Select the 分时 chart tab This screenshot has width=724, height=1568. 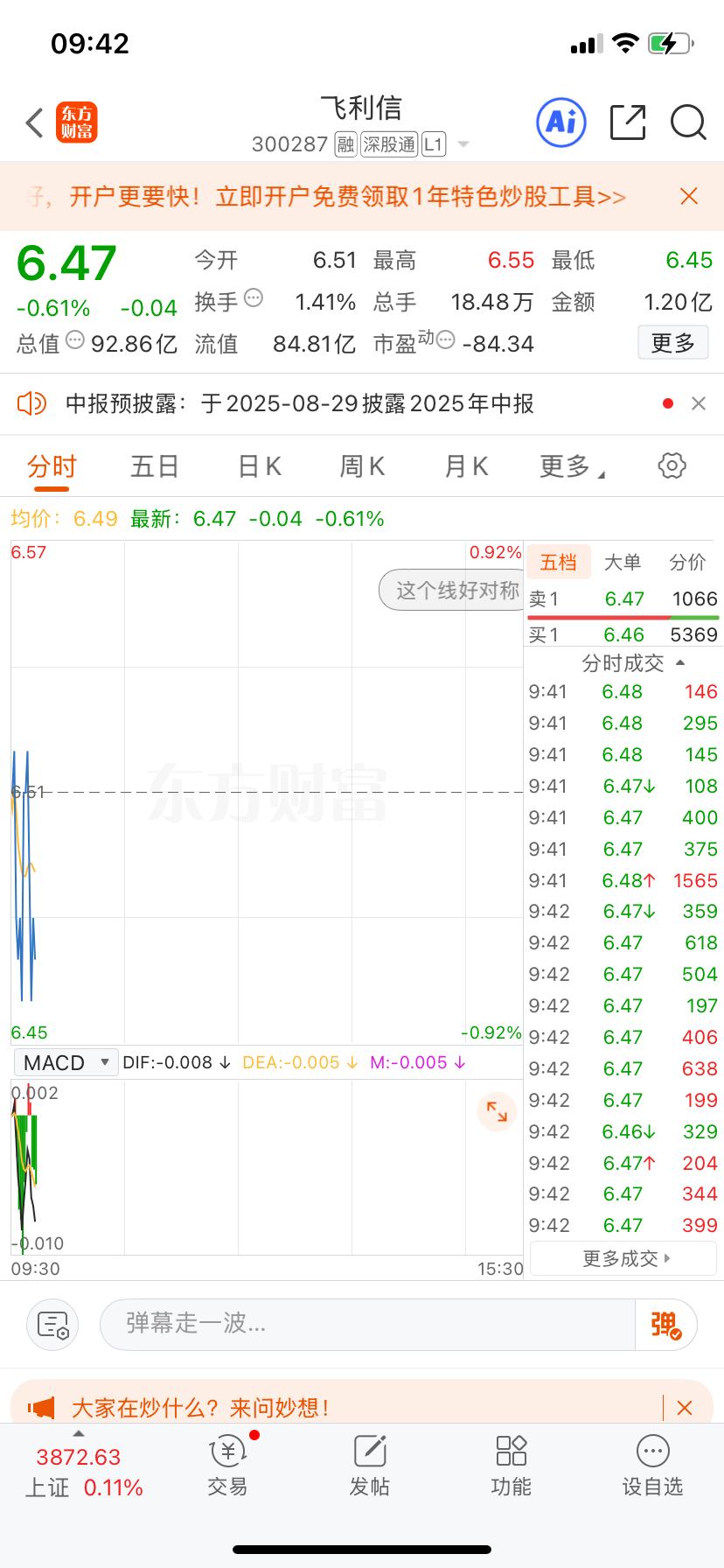pos(52,466)
